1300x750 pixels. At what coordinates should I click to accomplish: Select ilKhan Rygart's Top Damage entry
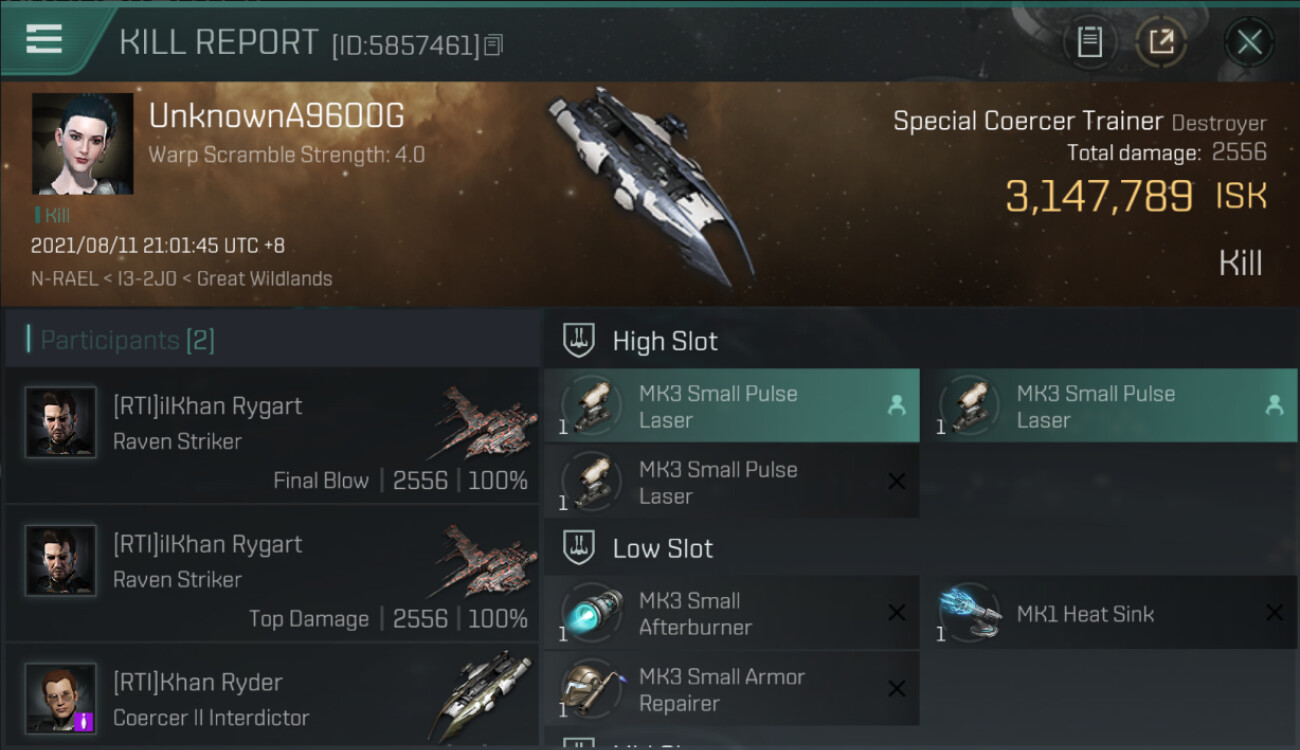(272, 573)
